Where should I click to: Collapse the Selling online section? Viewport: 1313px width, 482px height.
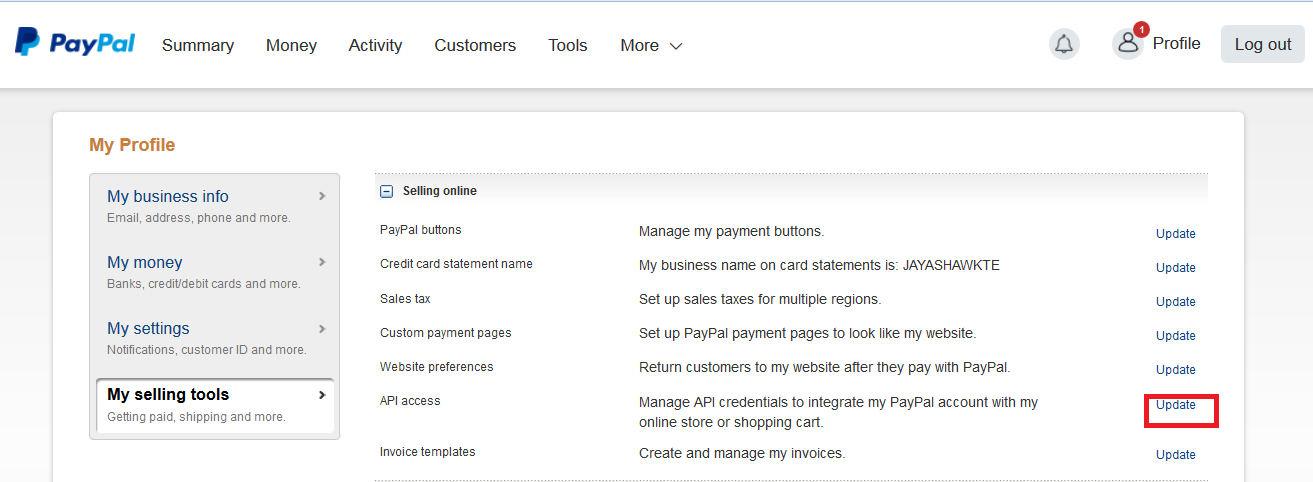tap(386, 191)
